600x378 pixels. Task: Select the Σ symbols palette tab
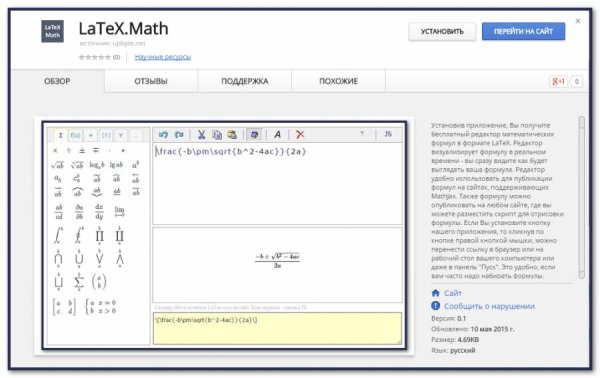coord(60,135)
